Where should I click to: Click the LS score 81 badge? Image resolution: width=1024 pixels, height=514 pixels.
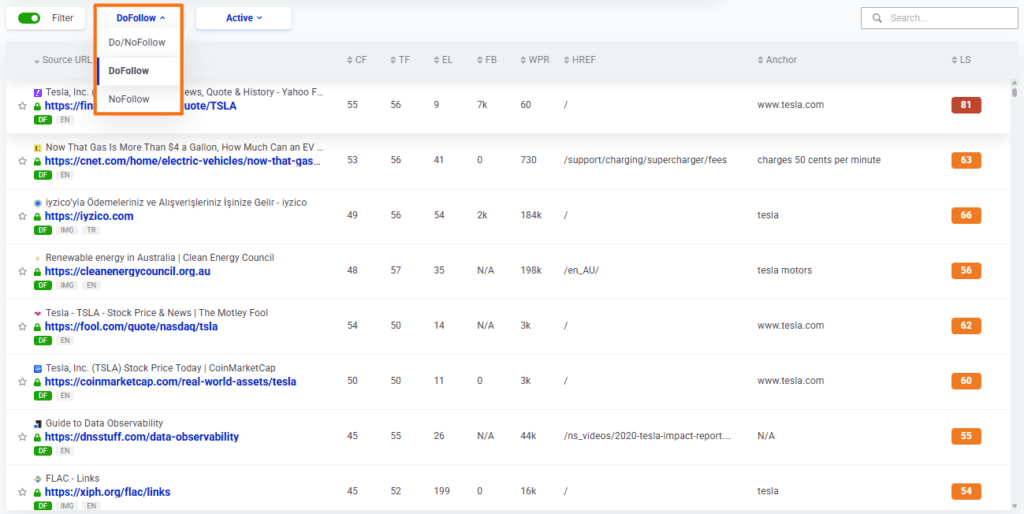(966, 105)
